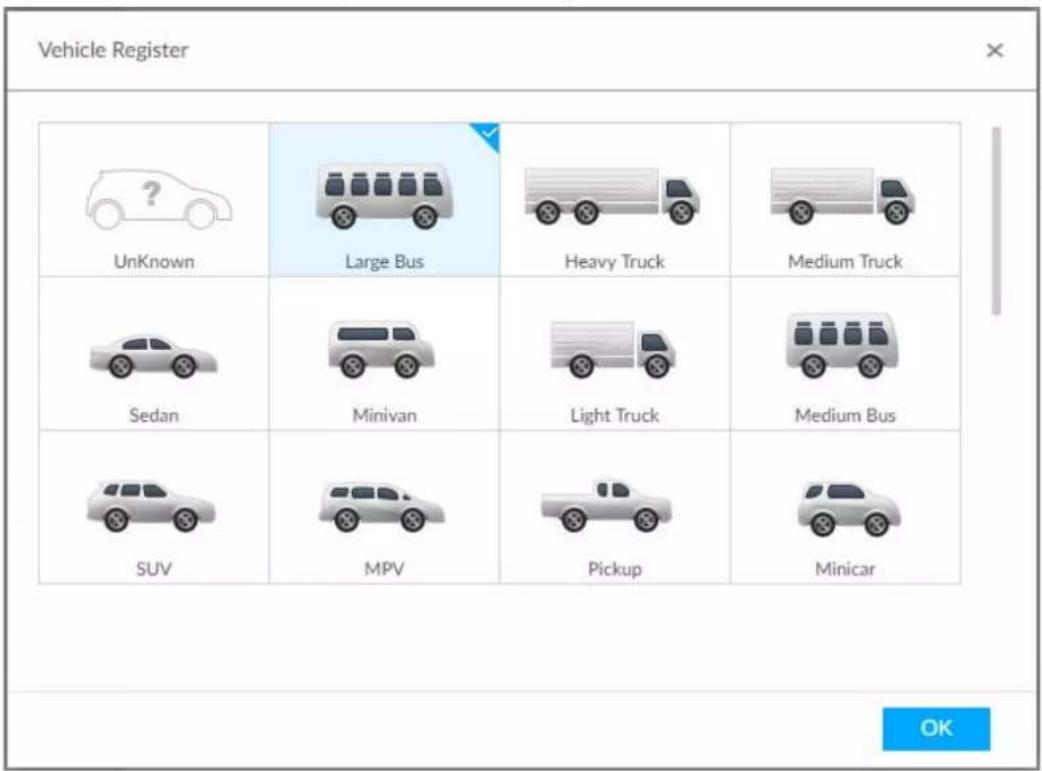Confirm selection with the OK button
The width and height of the screenshot is (1042, 771).
pyautogui.click(x=936, y=728)
